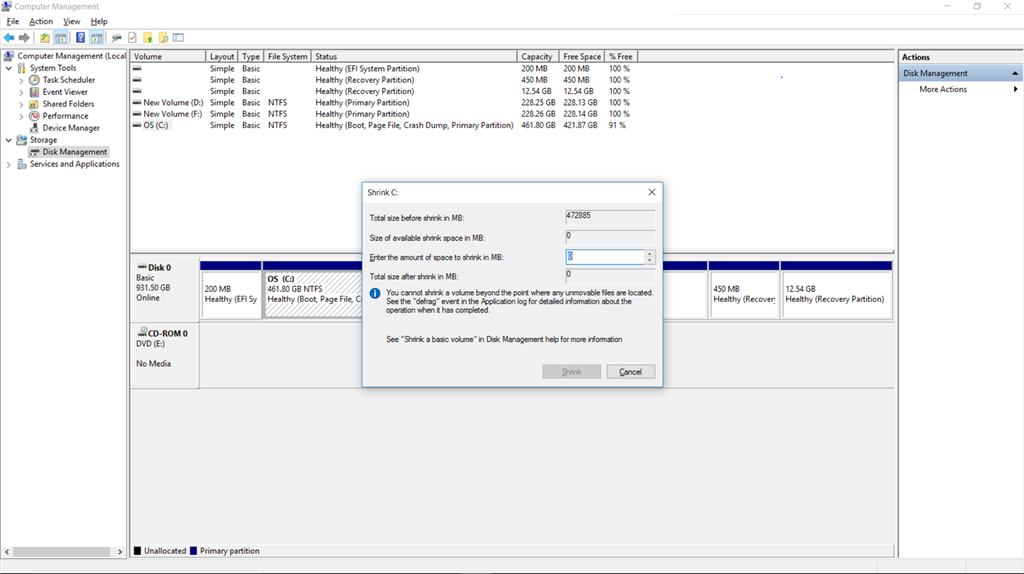Sort by the Volume column header
The width and height of the screenshot is (1024, 574).
pos(168,57)
